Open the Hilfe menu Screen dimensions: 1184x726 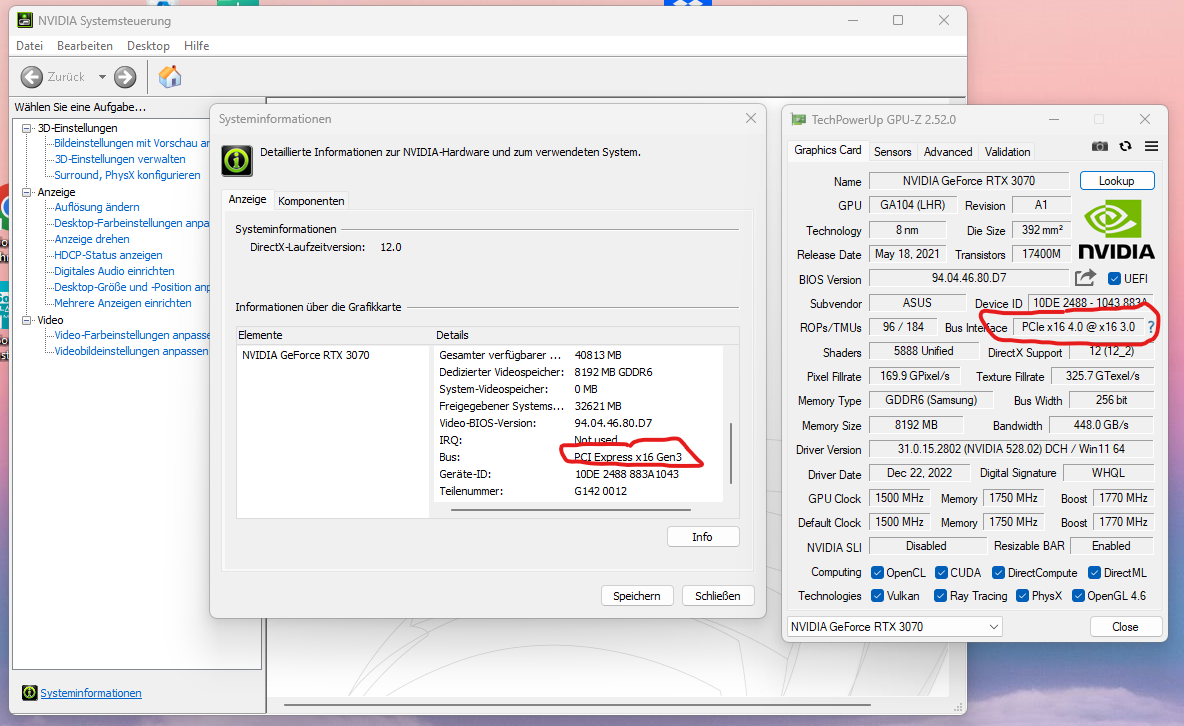click(196, 45)
